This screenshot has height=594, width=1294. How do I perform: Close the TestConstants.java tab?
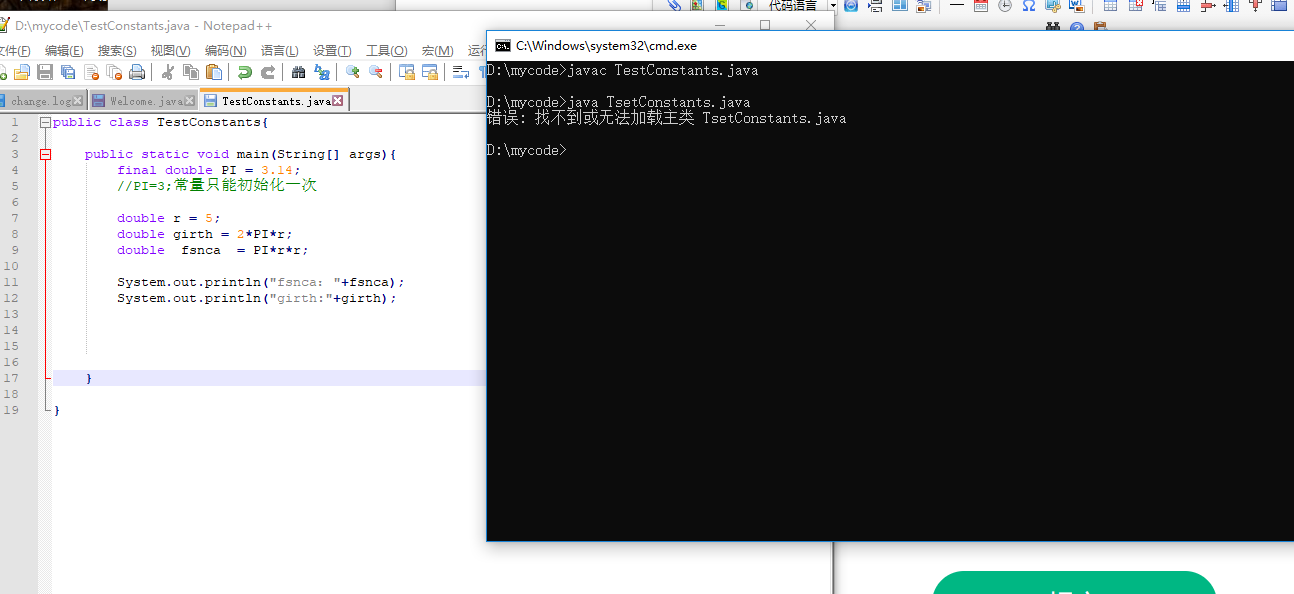[x=337, y=101]
